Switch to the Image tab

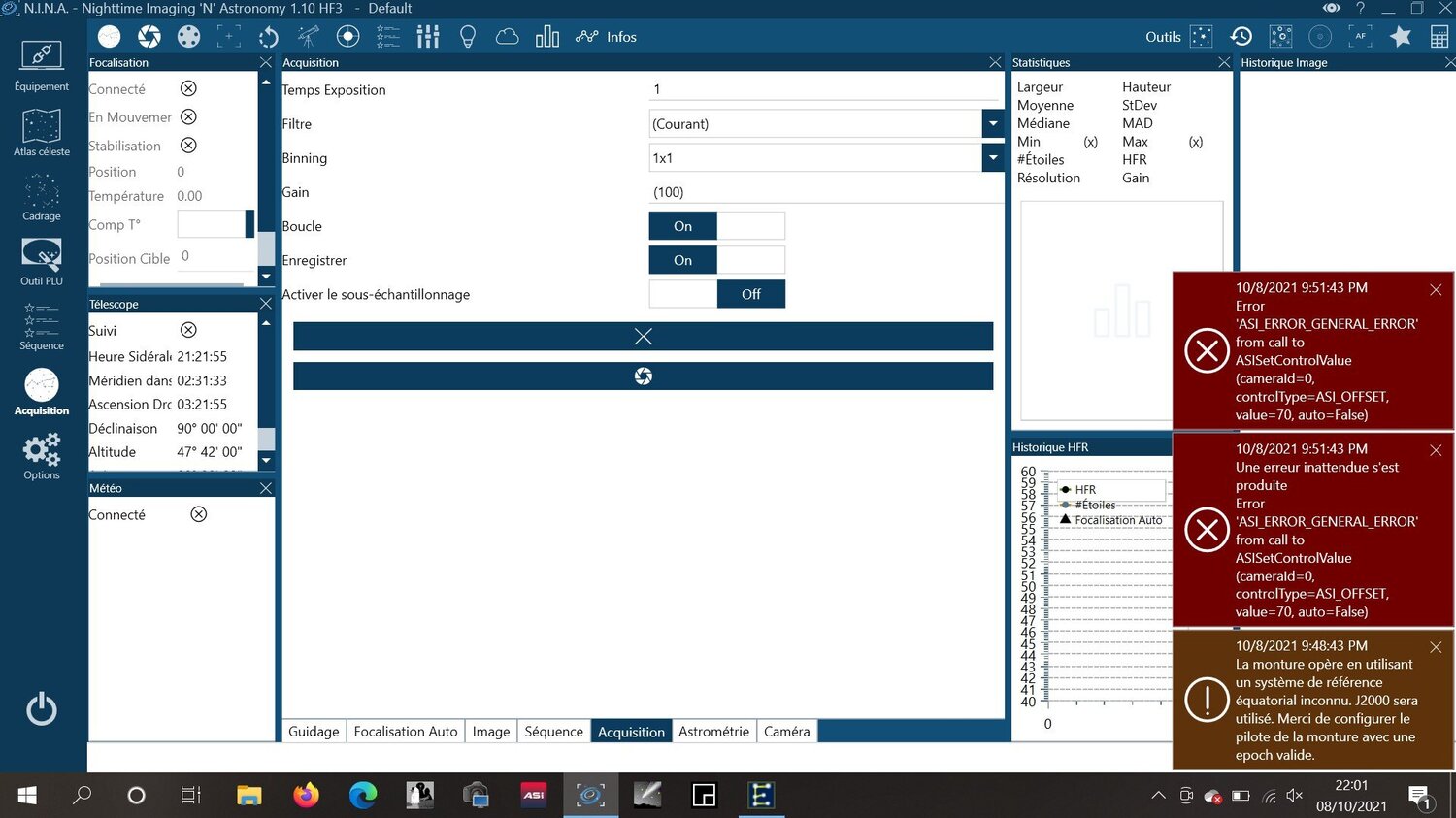pyautogui.click(x=491, y=732)
